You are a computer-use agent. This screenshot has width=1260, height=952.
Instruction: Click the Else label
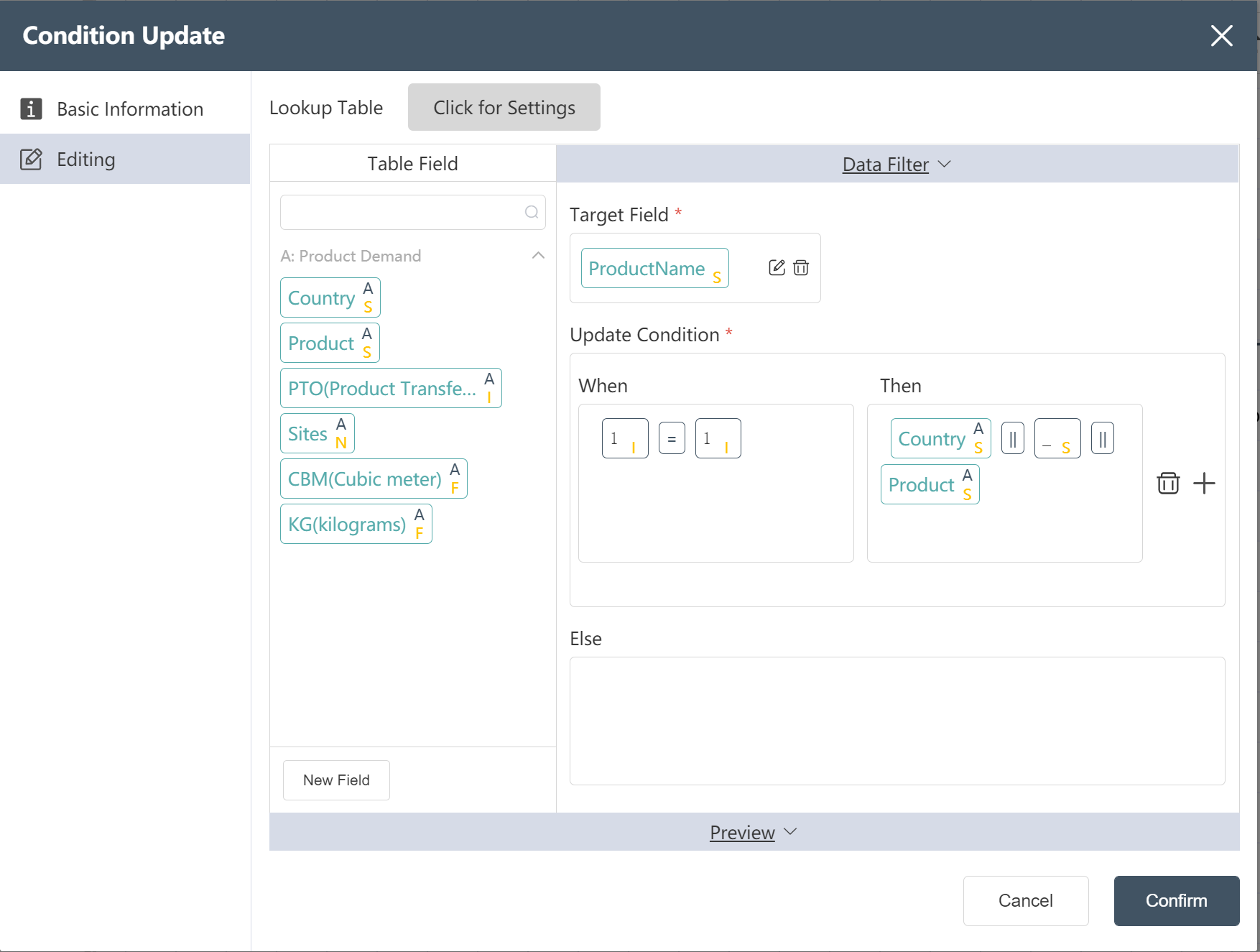pyautogui.click(x=585, y=639)
